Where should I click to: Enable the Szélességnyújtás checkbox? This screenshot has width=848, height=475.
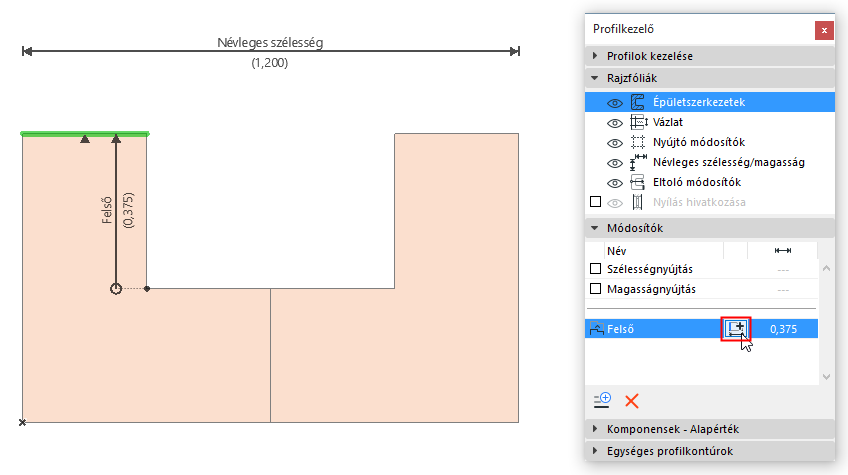click(595, 269)
